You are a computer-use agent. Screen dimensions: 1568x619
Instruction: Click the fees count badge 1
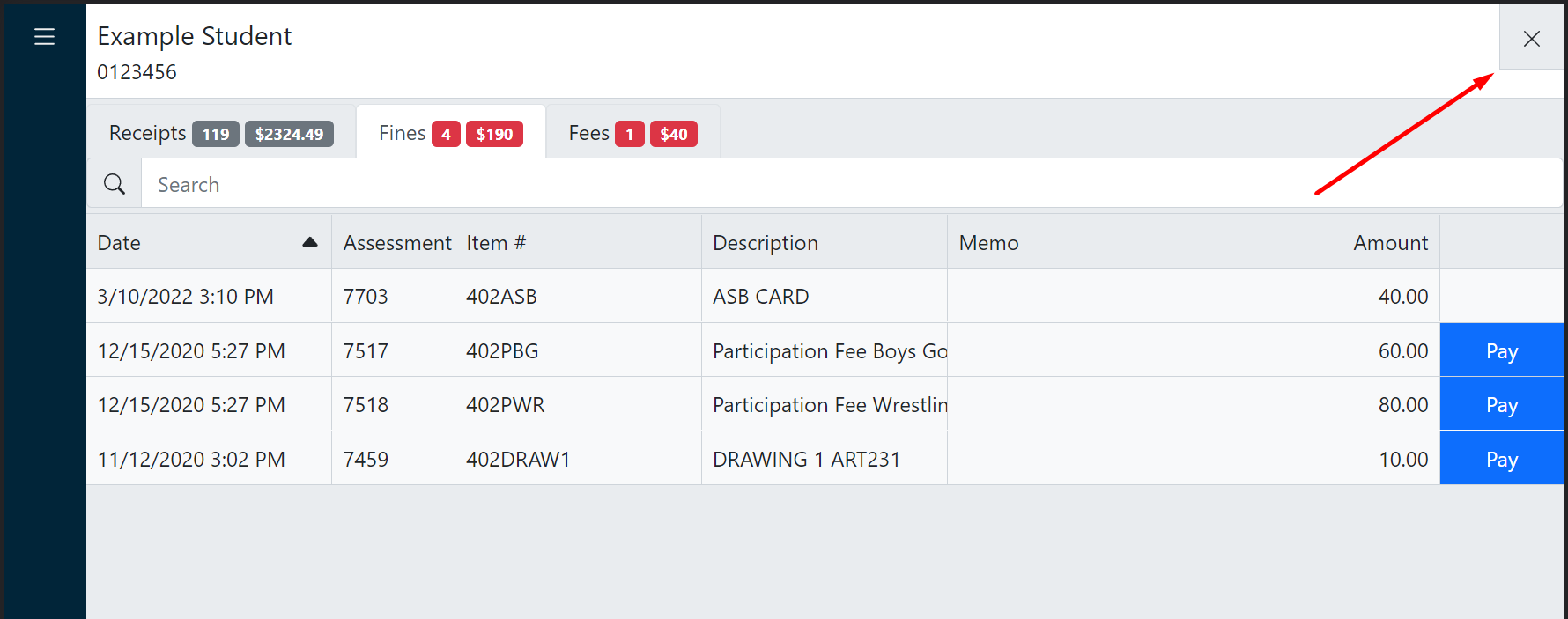pos(629,134)
